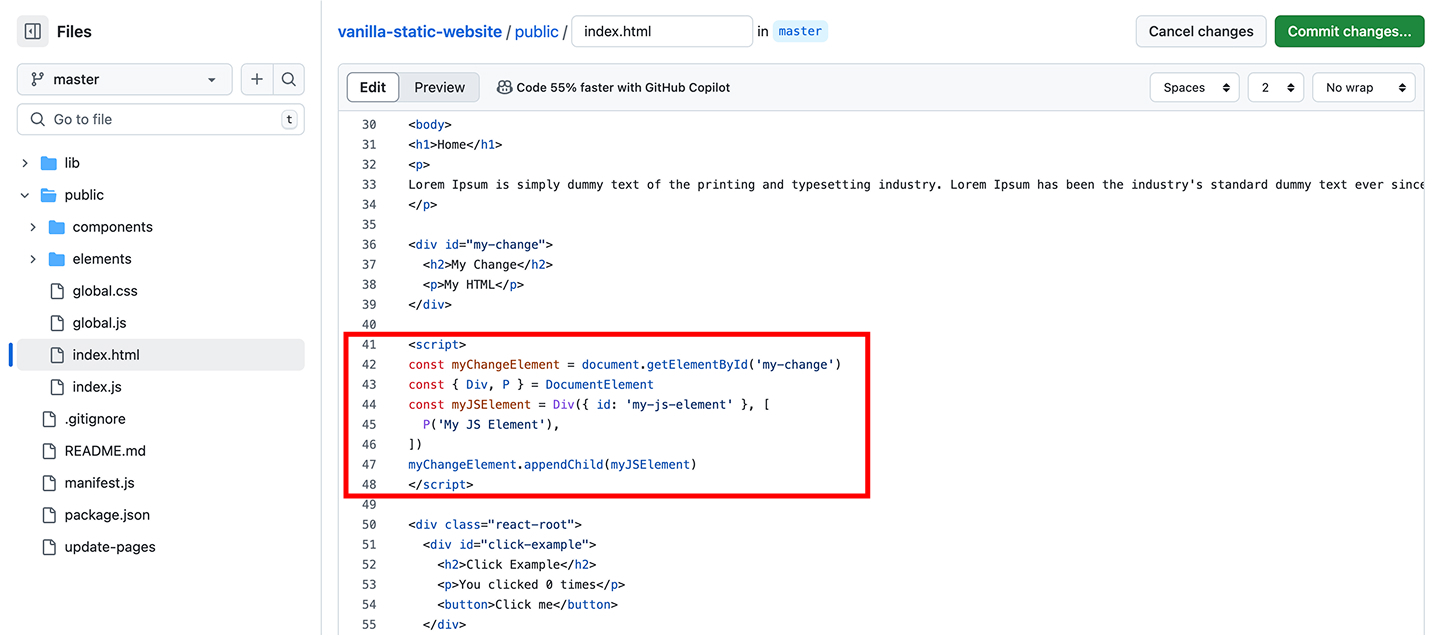Click the <button>Click me</button> code line
The width and height of the screenshot is (1441, 636).
[x=527, y=604]
